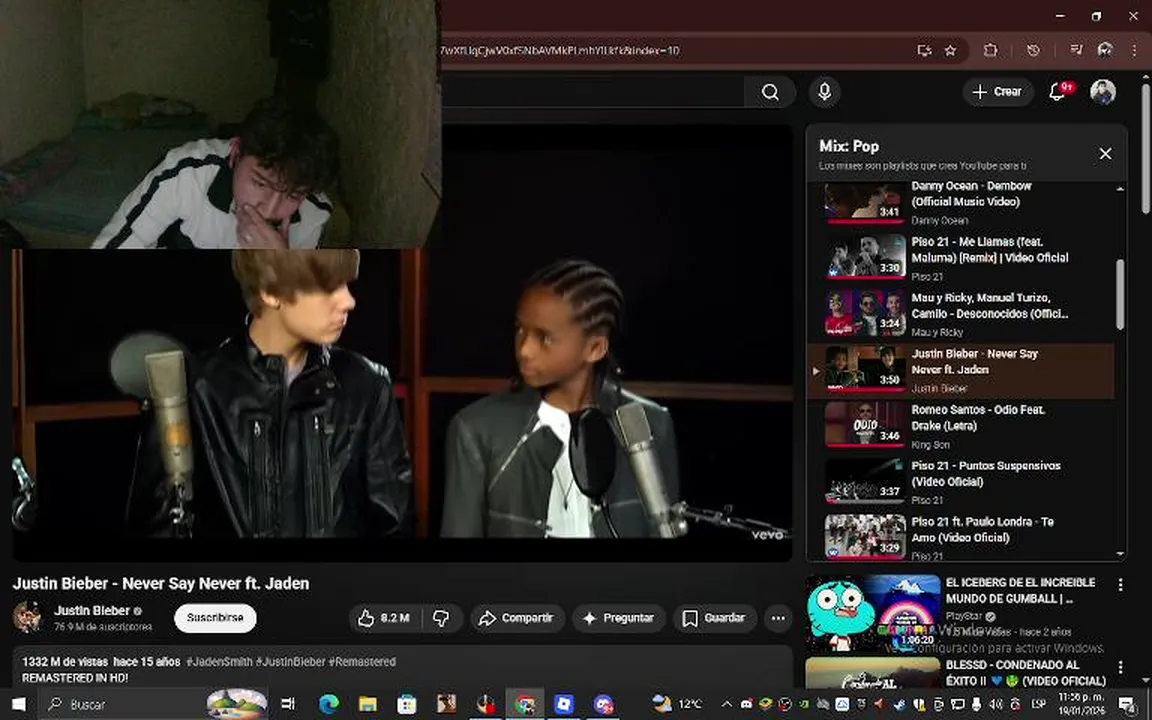Image resolution: width=1152 pixels, height=720 pixels.
Task: Click the weather 12°C widget
Action: [x=677, y=704]
